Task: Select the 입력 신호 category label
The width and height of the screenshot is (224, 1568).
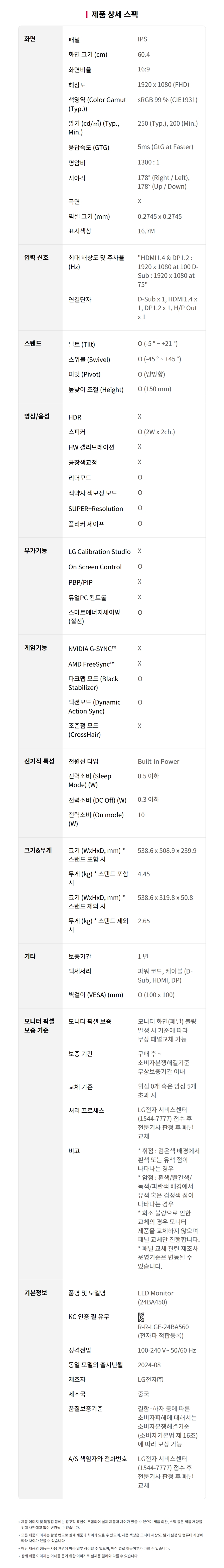Action: click(x=36, y=258)
